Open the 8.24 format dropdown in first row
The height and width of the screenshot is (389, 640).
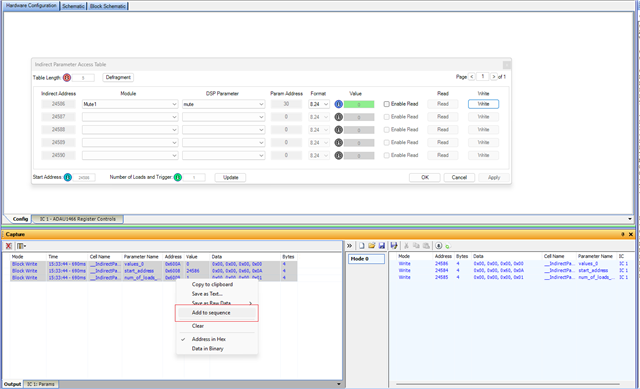pos(319,104)
